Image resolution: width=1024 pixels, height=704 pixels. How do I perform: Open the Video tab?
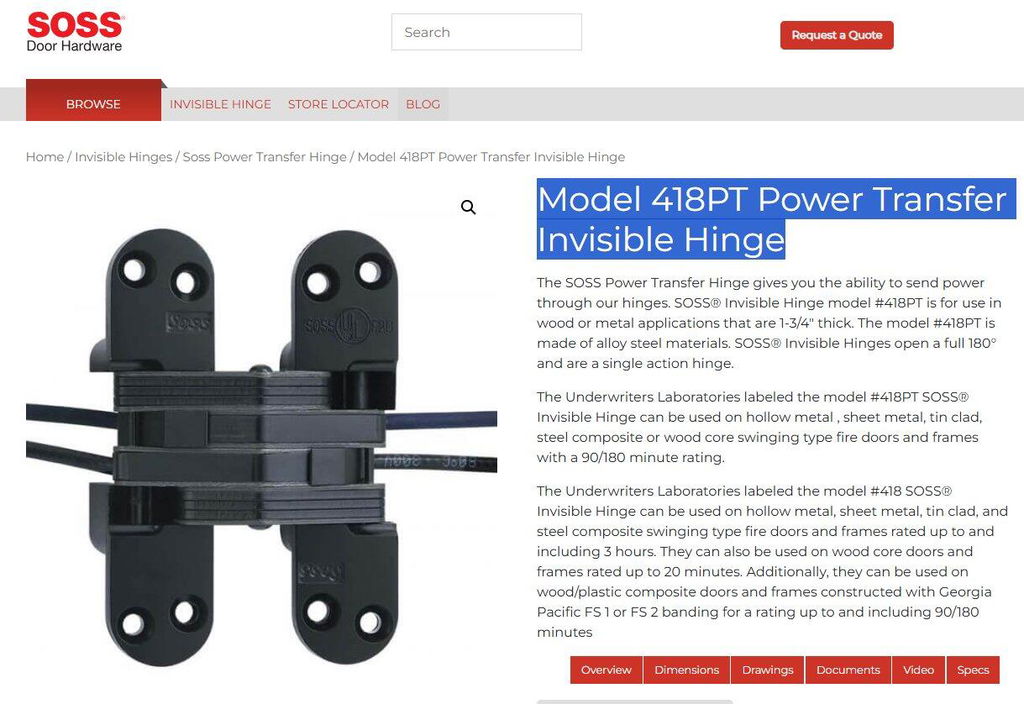pyautogui.click(x=918, y=670)
